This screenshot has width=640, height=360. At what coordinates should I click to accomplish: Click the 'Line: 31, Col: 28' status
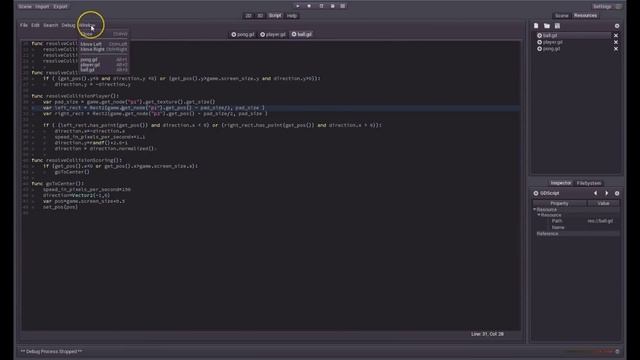pyautogui.click(x=487, y=334)
